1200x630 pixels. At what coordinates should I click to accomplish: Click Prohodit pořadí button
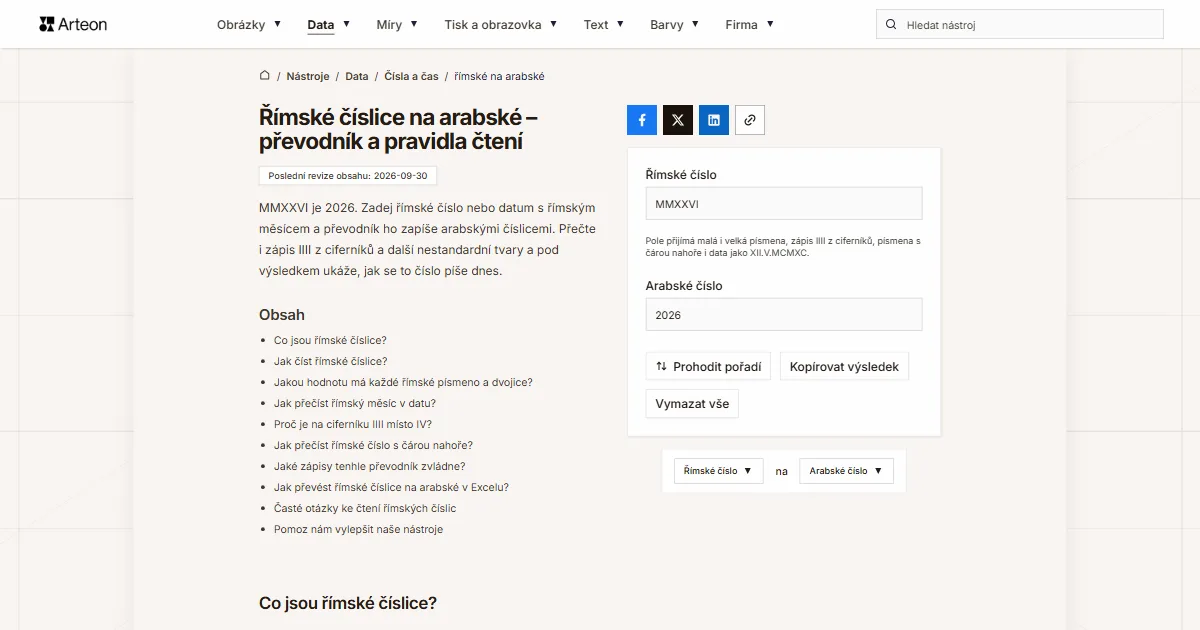click(708, 366)
